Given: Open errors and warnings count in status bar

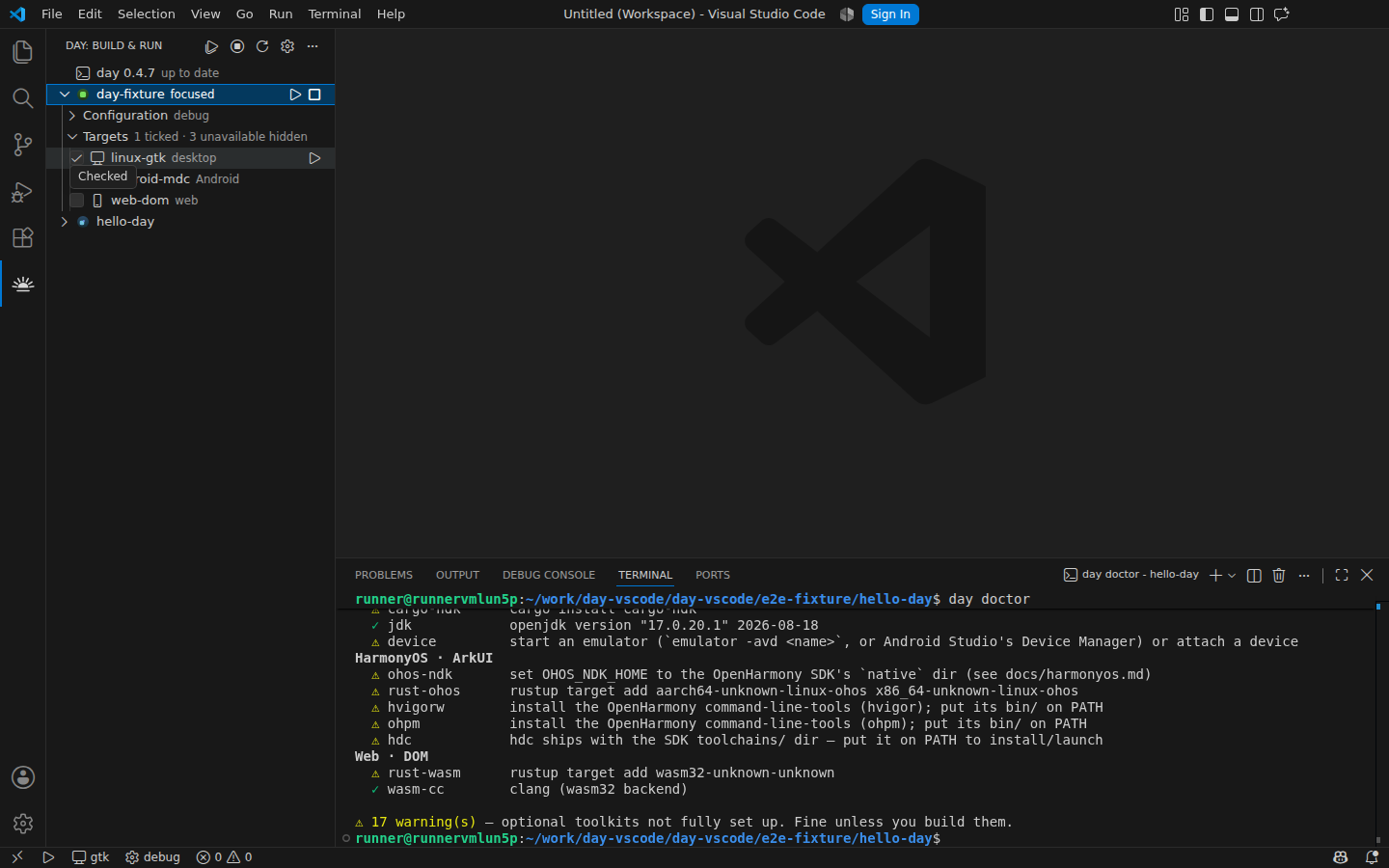Looking at the screenshot, I should 224,857.
